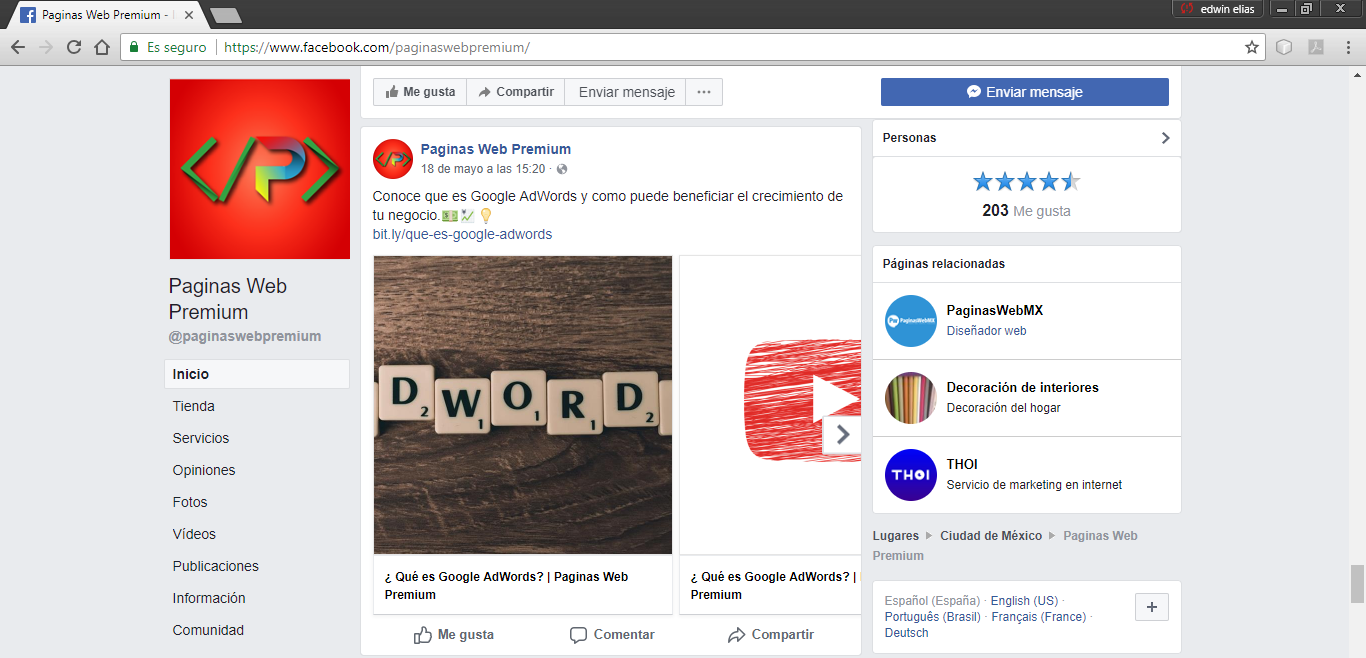The image size is (1366, 658).
Task: Click Decoración de interiores page name
Action: pos(1023,387)
